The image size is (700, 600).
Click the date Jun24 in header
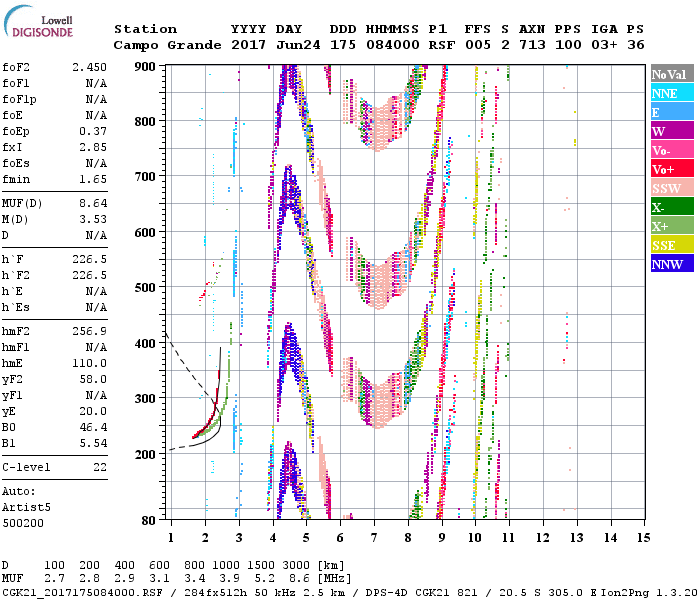tap(298, 45)
